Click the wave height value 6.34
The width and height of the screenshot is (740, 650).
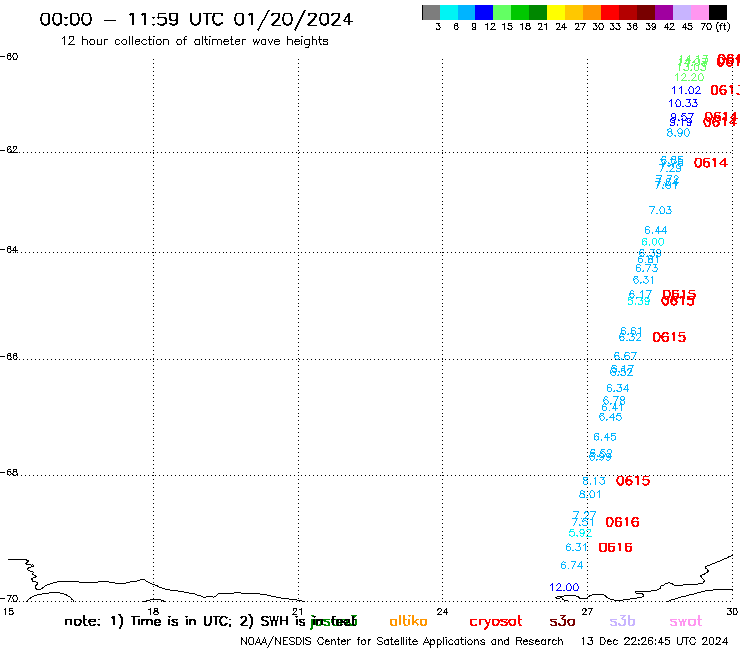tap(618, 388)
